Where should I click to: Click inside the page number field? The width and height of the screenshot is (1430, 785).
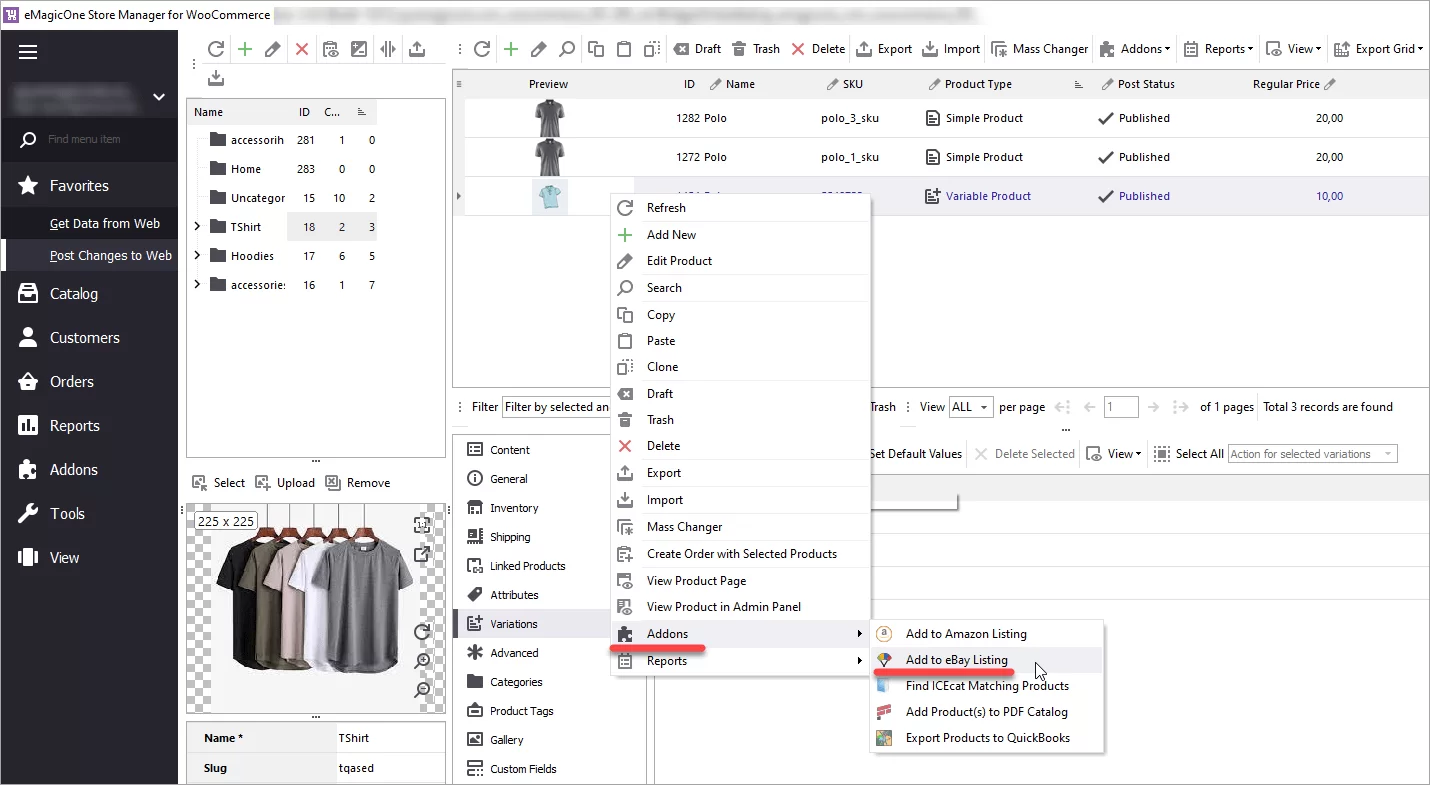pyautogui.click(x=1120, y=407)
